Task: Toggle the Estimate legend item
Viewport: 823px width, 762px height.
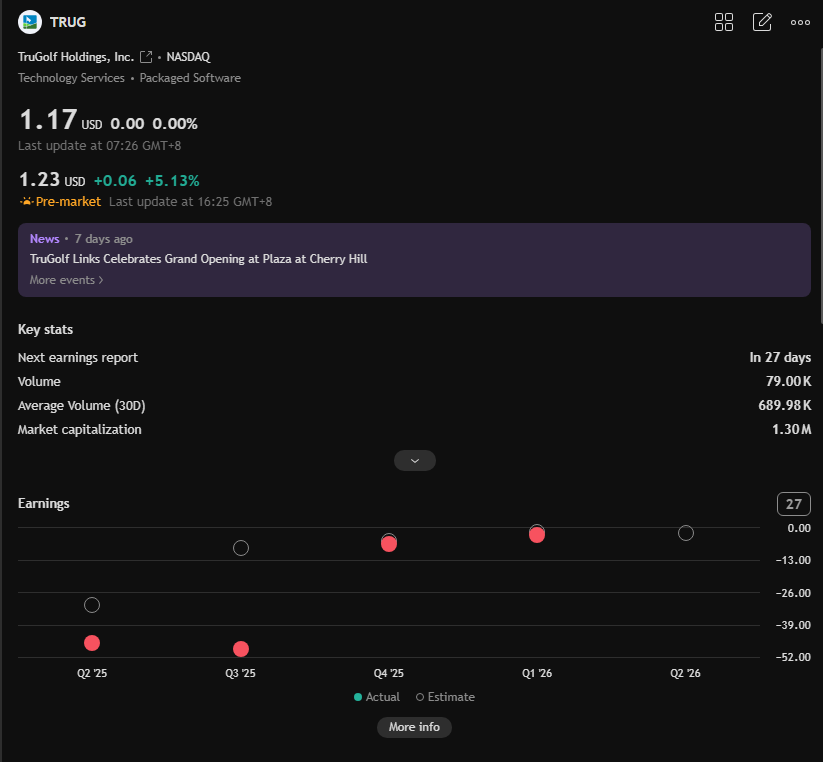Action: point(445,697)
